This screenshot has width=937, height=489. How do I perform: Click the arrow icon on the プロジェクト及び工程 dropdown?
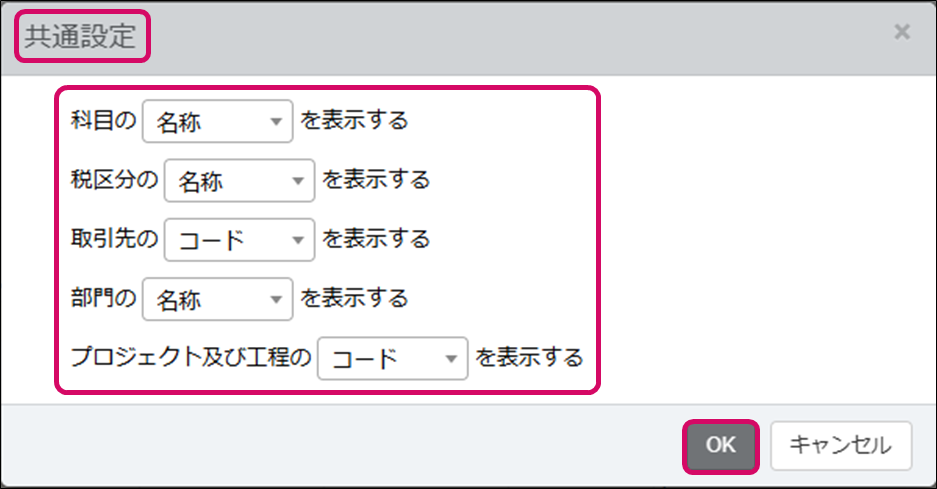(x=450, y=358)
